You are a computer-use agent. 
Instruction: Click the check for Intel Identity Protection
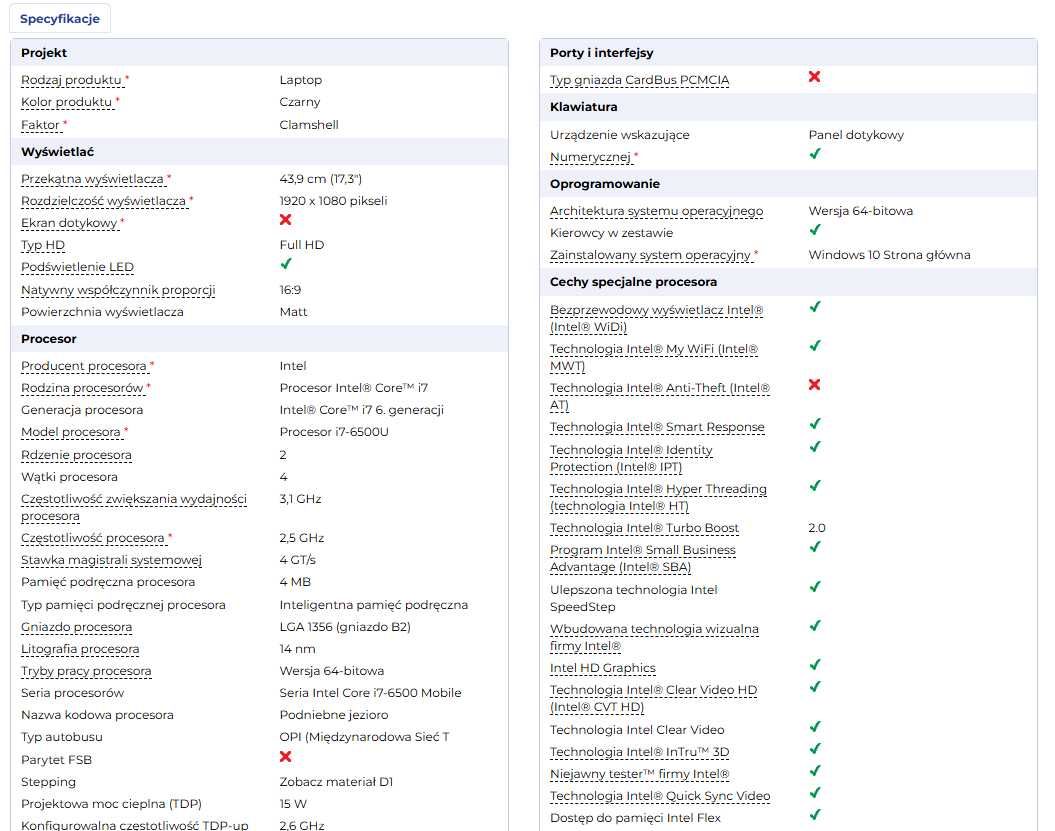pyautogui.click(x=815, y=447)
